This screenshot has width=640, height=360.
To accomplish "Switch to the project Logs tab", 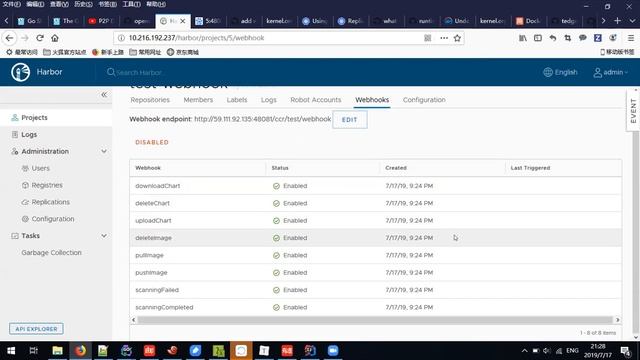I will pos(269,100).
